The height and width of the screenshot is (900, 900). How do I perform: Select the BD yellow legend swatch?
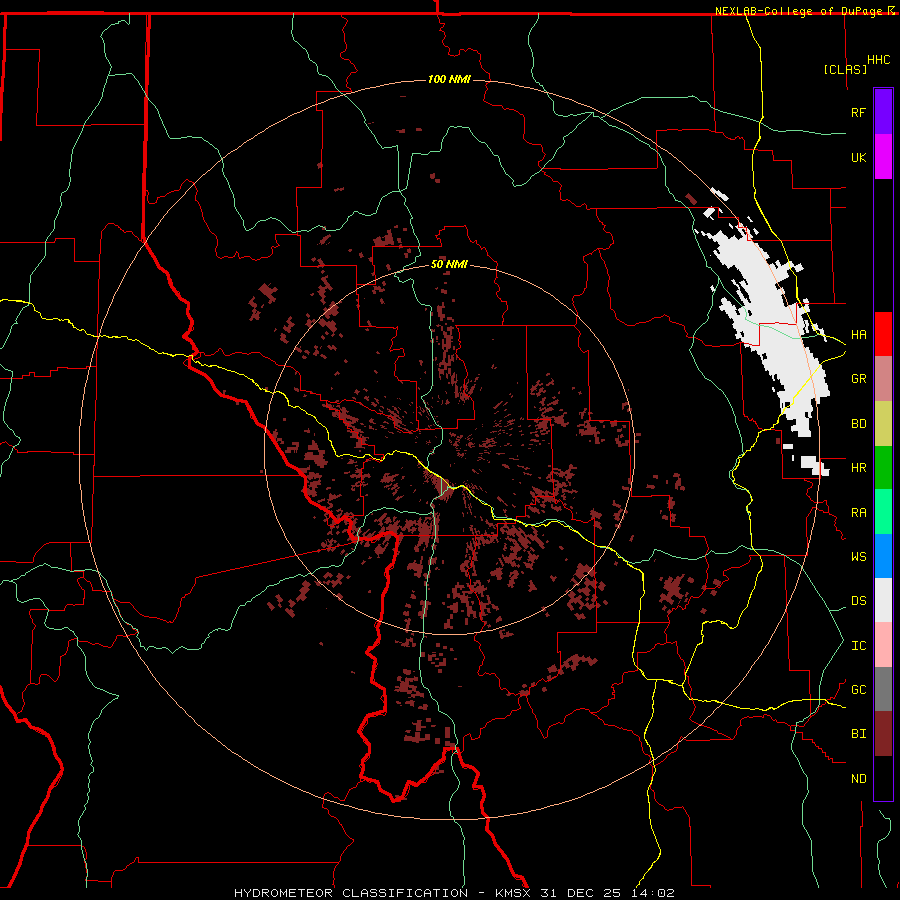[x=883, y=424]
